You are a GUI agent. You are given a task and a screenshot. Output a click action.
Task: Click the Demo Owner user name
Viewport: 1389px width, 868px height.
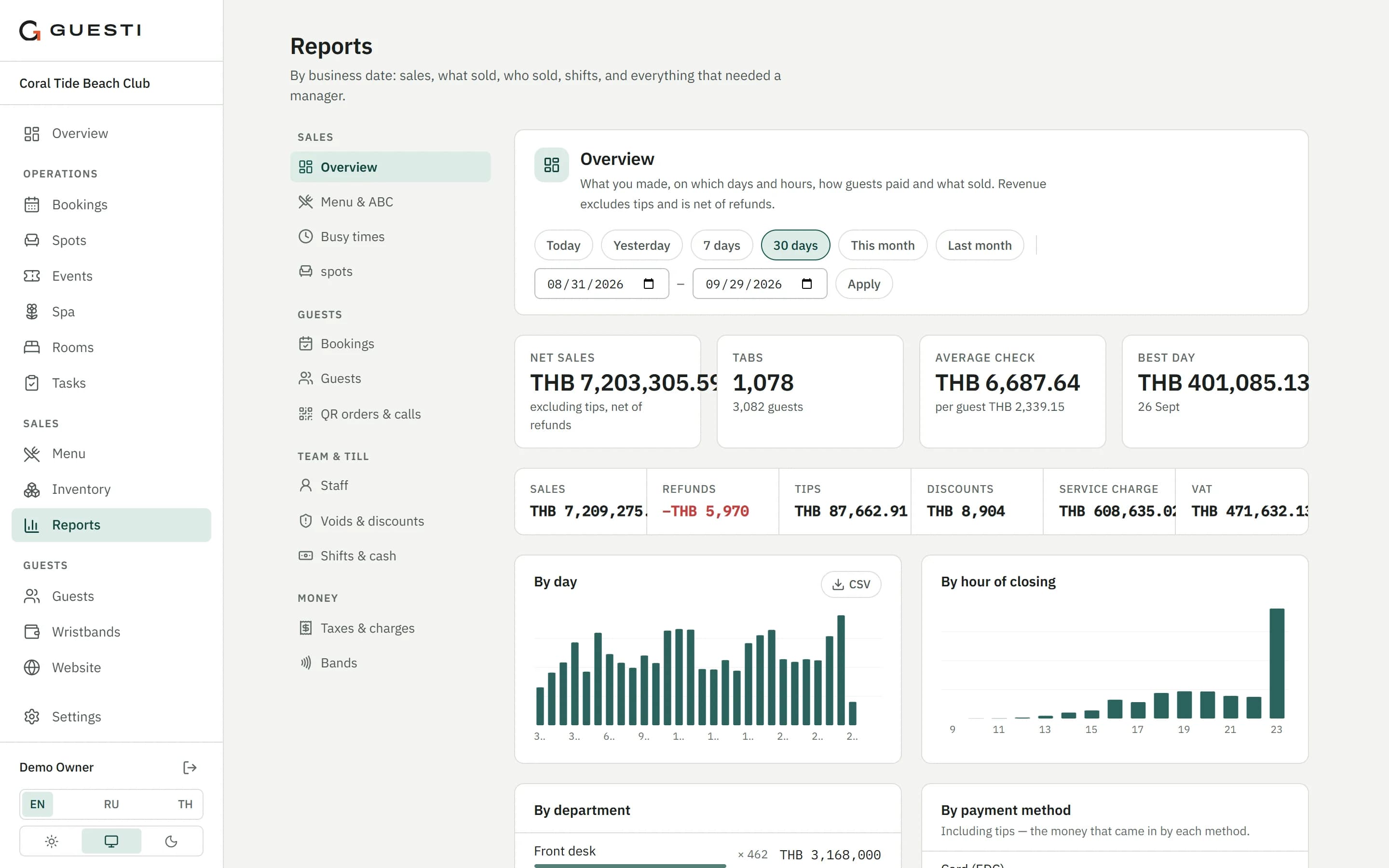[56, 767]
